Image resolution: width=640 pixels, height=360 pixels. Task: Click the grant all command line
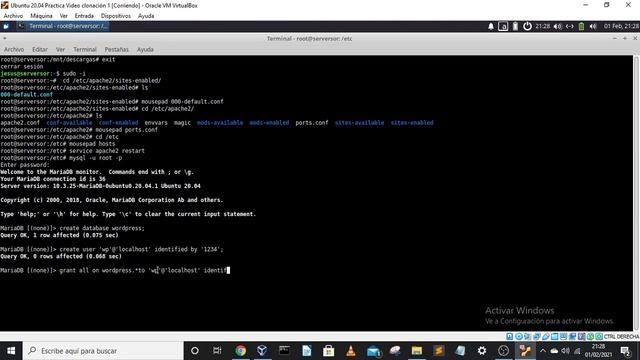(115, 270)
